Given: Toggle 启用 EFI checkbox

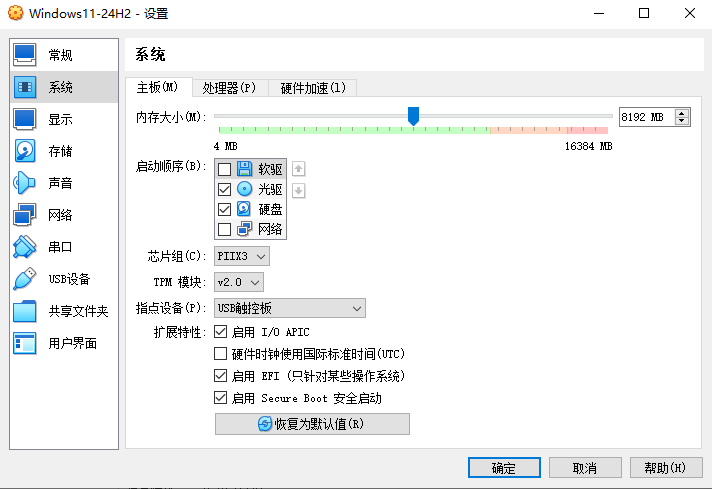Looking at the screenshot, I should tap(221, 375).
